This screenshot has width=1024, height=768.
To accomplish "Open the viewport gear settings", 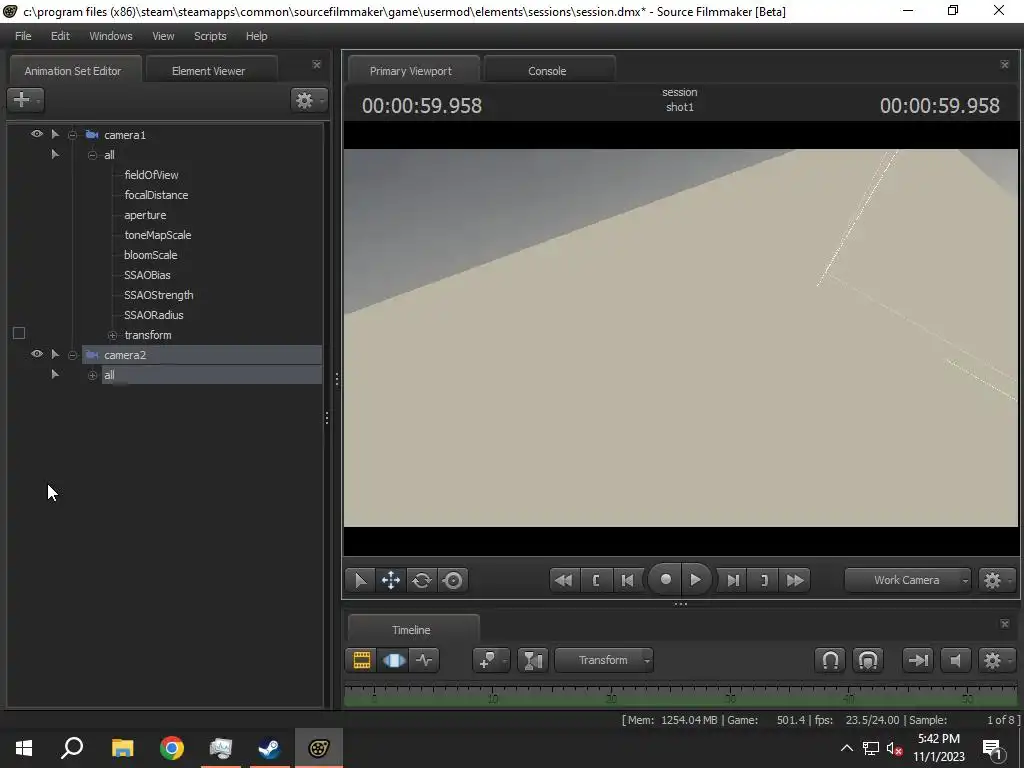I will (x=995, y=580).
